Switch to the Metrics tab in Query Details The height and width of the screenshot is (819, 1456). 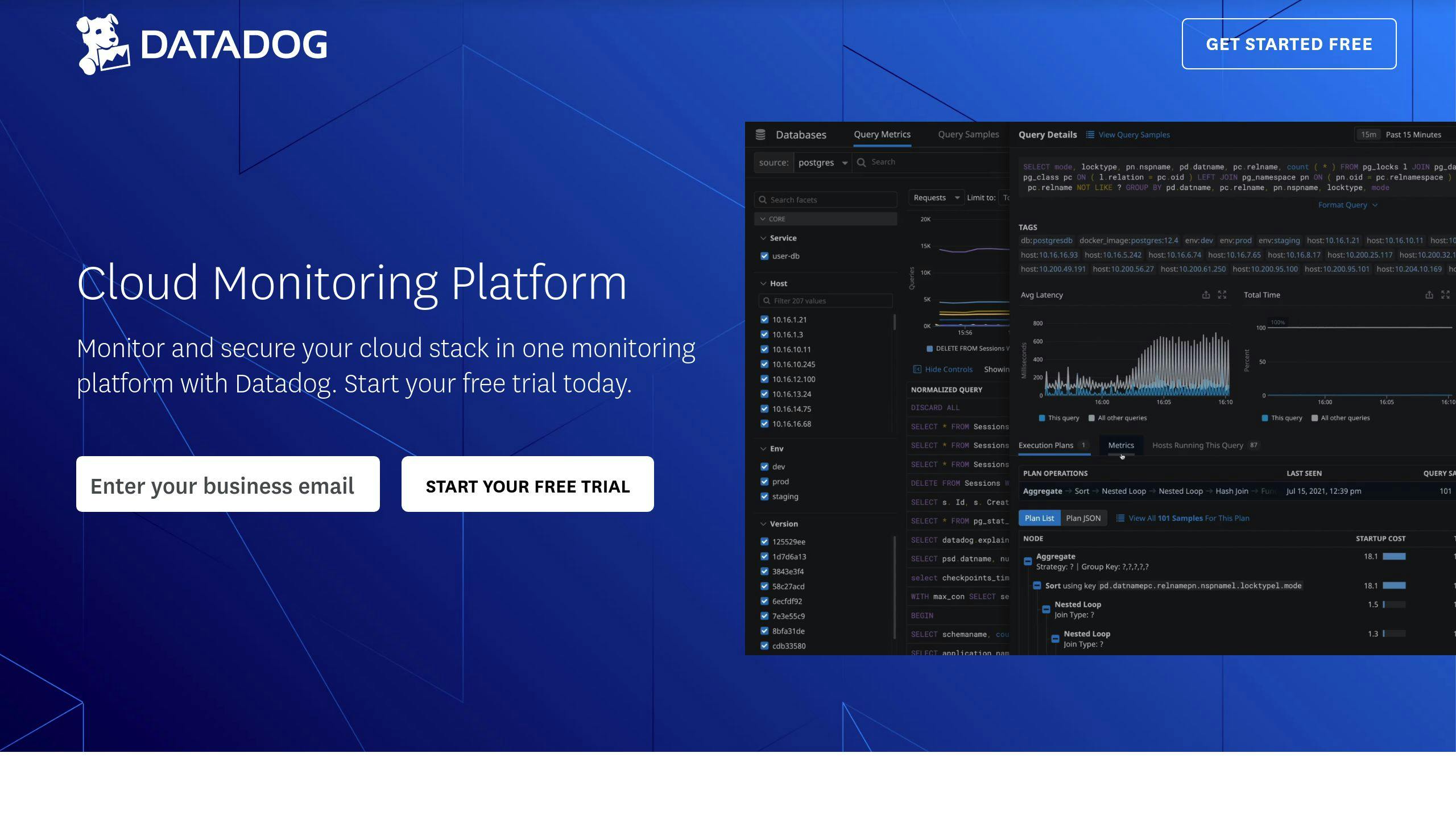tap(1120, 445)
